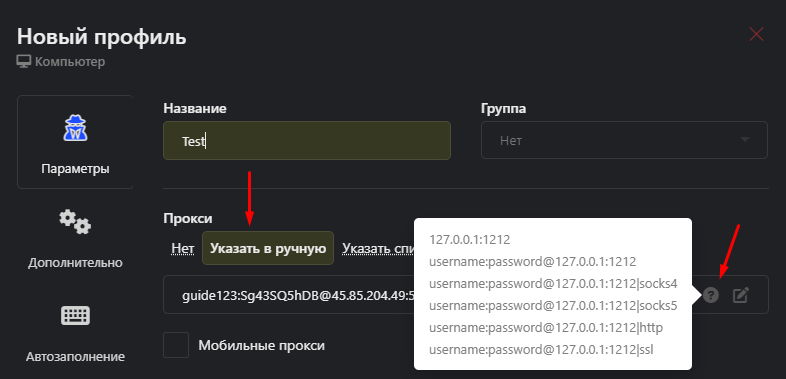Image resolution: width=786 pixels, height=379 pixels.
Task: Click the Компьютер profile type label
Action: (70, 62)
